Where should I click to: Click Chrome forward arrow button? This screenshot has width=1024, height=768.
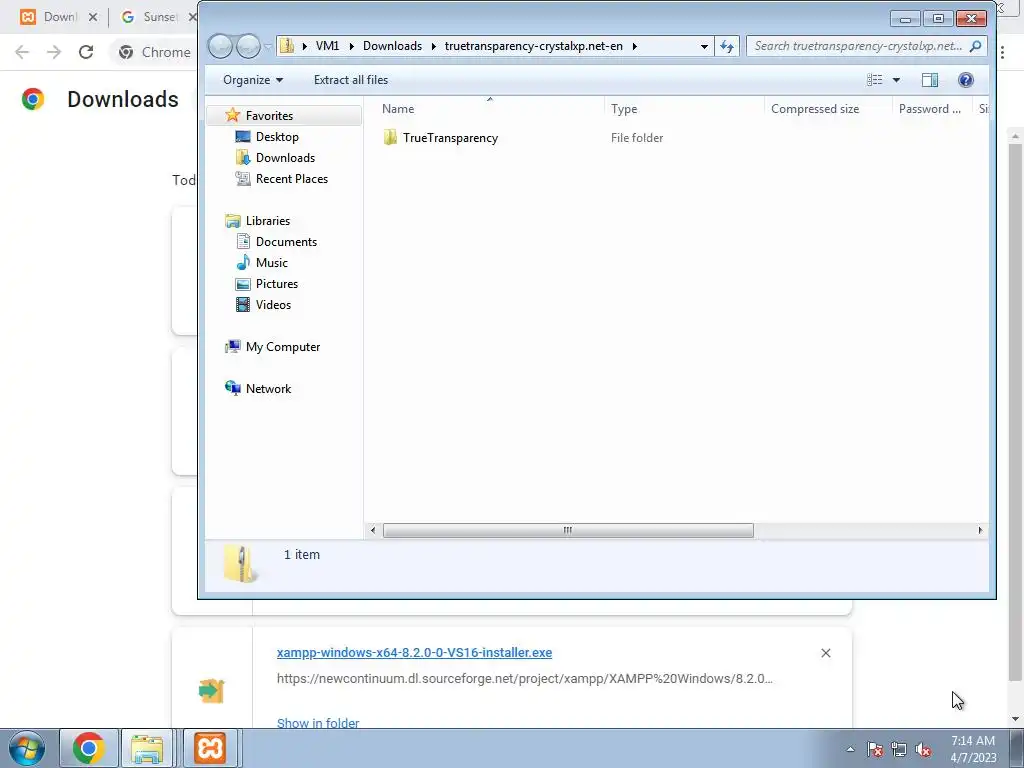(54, 52)
